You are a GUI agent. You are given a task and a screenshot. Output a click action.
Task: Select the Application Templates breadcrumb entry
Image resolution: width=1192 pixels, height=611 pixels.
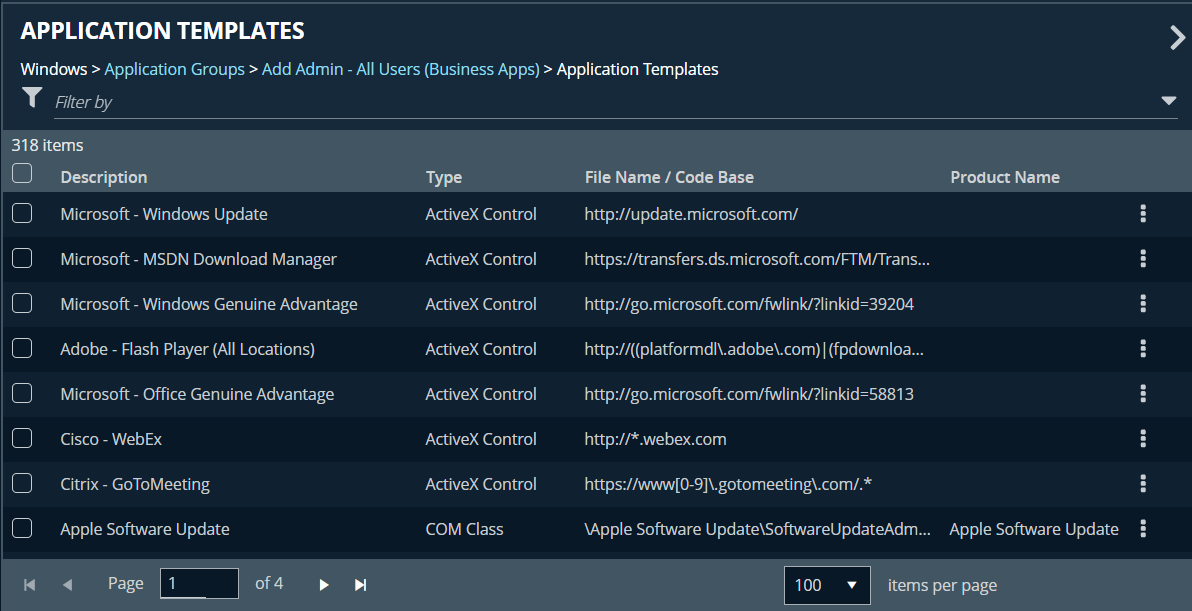point(637,69)
